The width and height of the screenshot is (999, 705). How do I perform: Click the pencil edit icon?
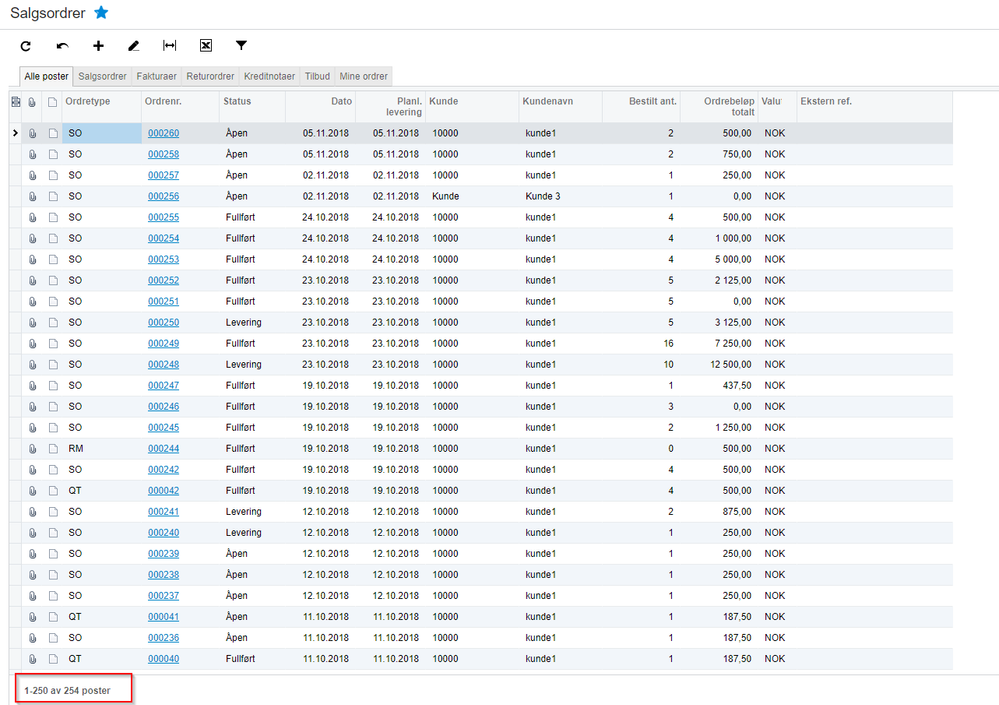pos(134,46)
